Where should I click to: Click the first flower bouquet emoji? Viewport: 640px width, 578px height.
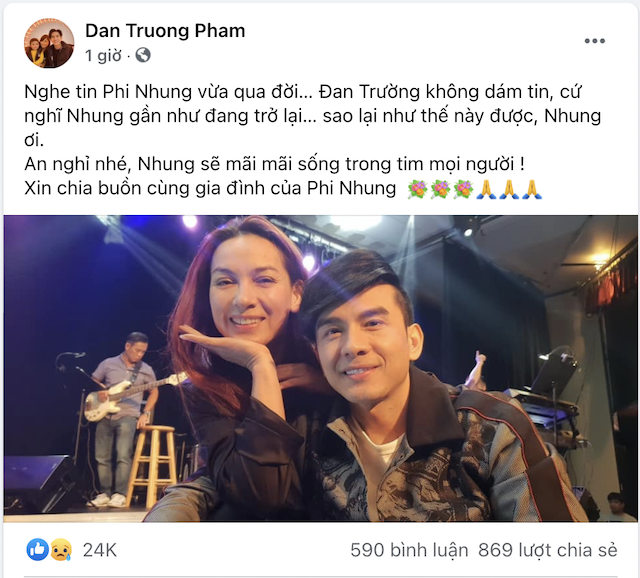pos(418,189)
